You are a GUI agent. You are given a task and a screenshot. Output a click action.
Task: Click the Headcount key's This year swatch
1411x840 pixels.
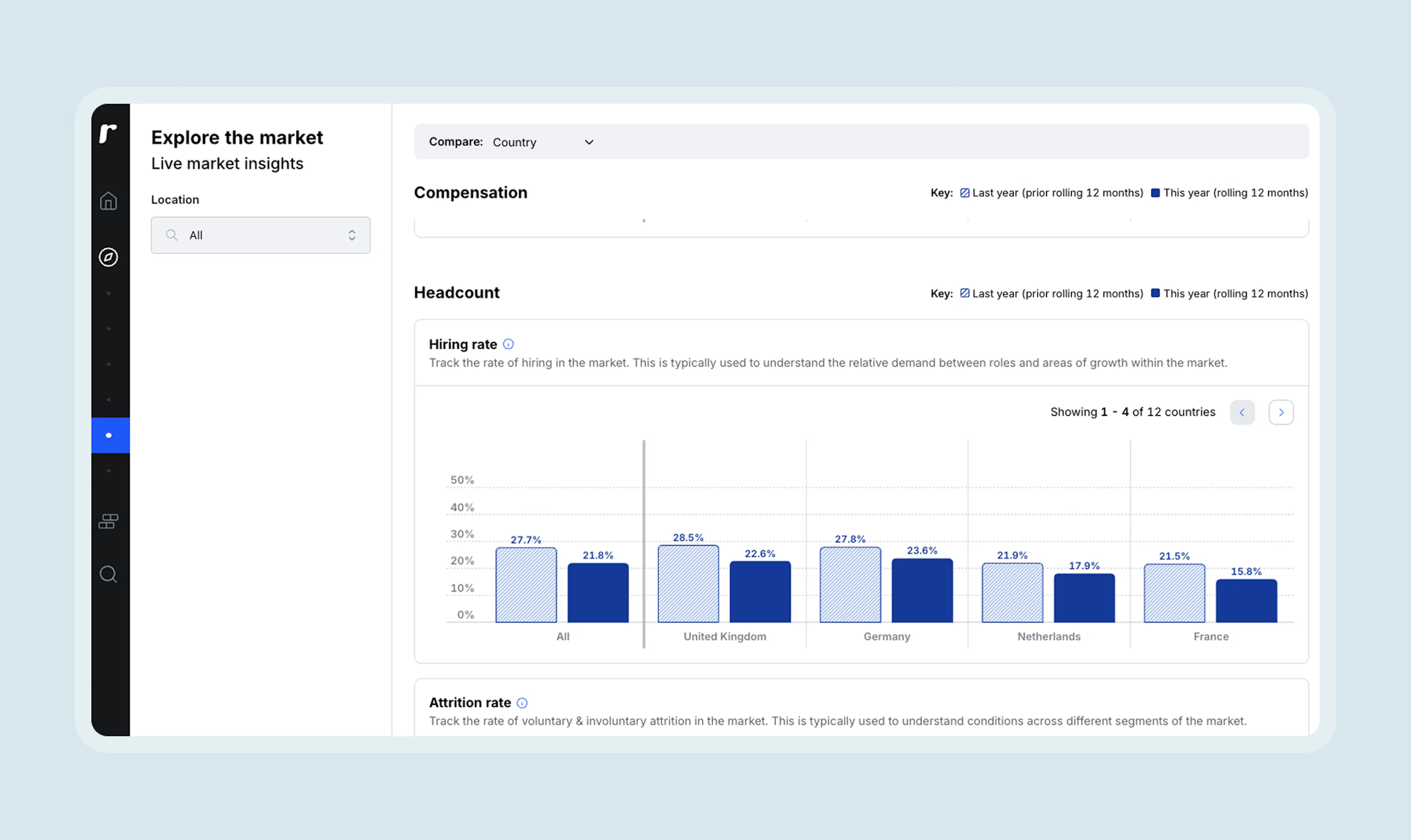pyautogui.click(x=1156, y=293)
